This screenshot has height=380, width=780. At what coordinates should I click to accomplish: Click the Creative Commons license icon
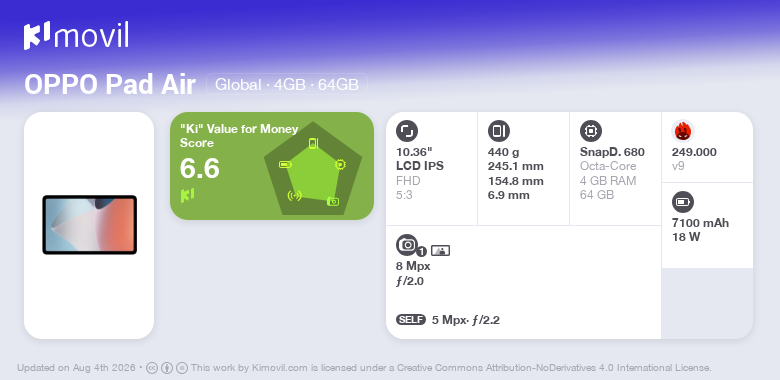pos(152,368)
